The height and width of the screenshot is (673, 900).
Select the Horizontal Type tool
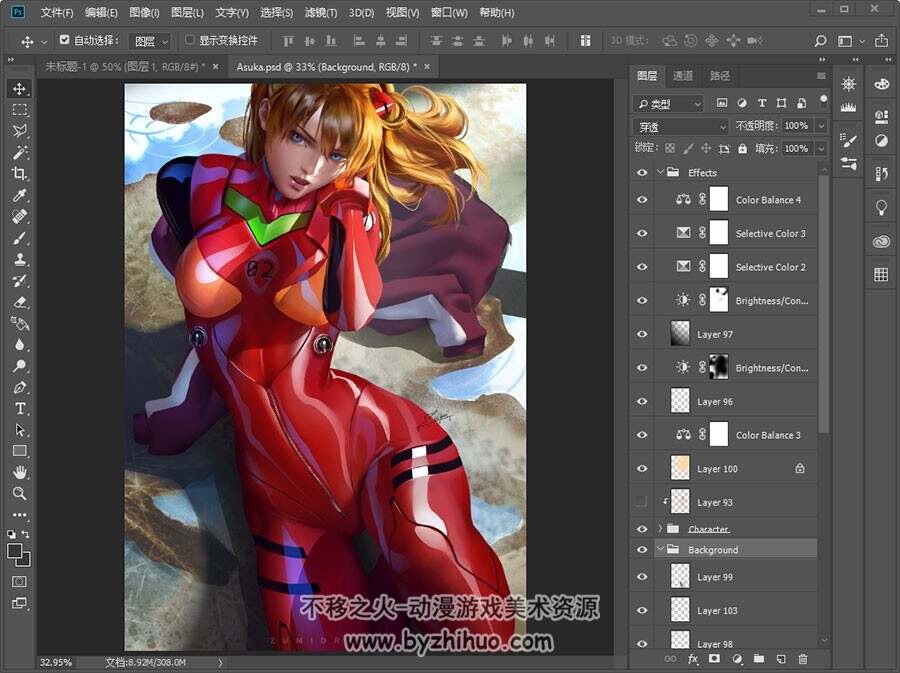20,409
